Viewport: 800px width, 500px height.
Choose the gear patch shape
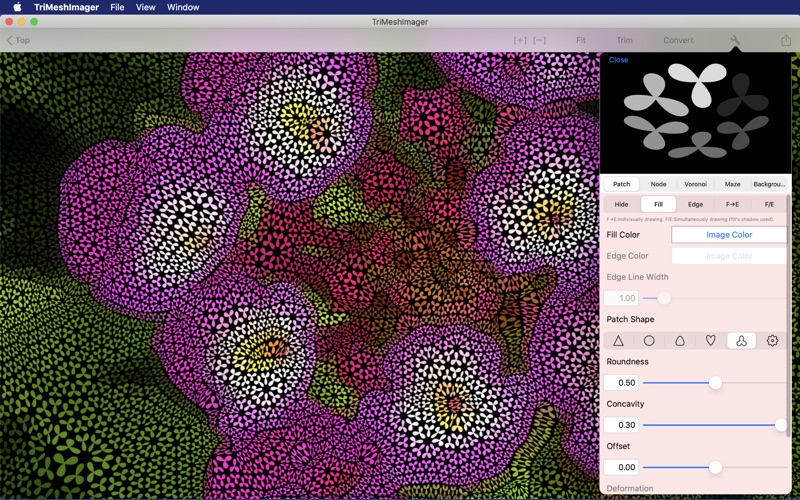pyautogui.click(x=772, y=341)
